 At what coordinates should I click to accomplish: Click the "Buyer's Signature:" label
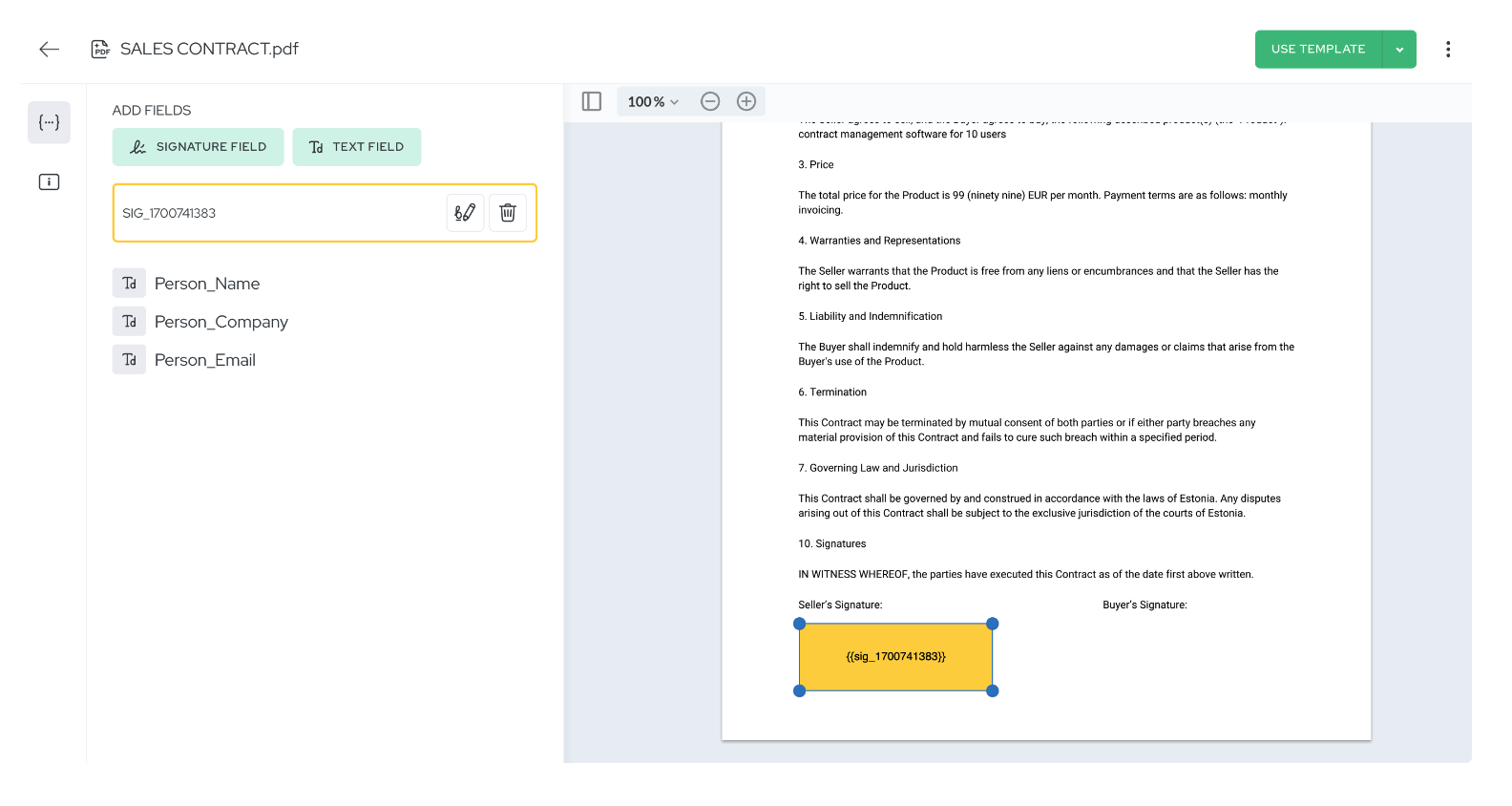coord(1144,605)
